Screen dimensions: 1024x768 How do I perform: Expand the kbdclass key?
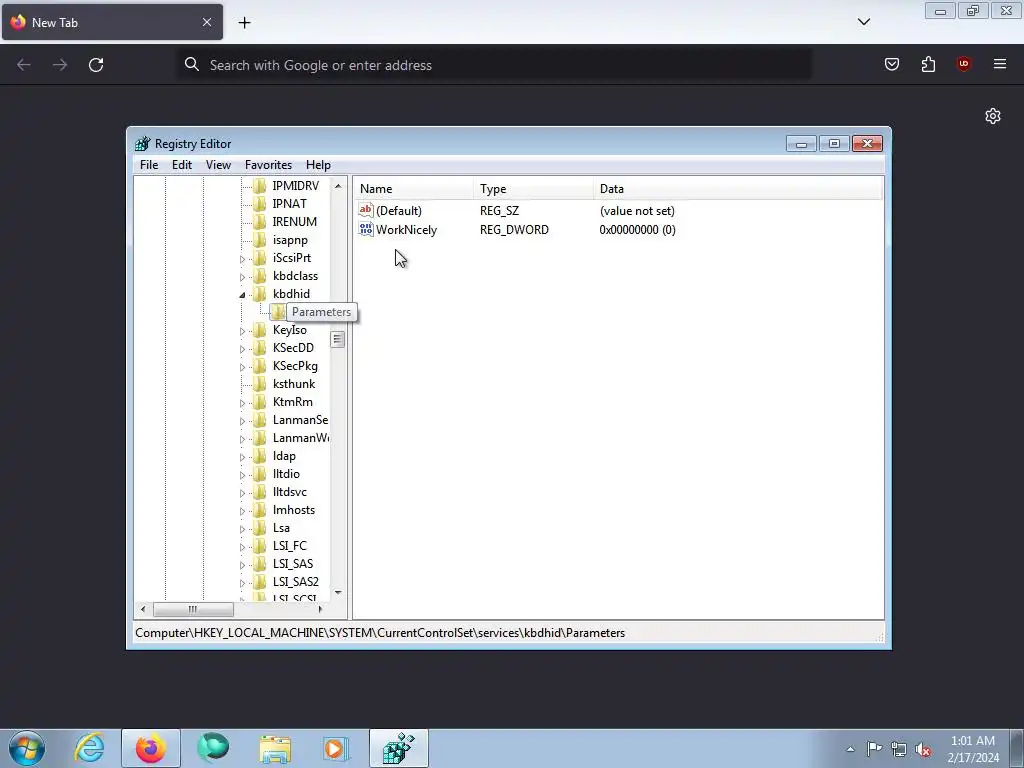pyautogui.click(x=242, y=277)
